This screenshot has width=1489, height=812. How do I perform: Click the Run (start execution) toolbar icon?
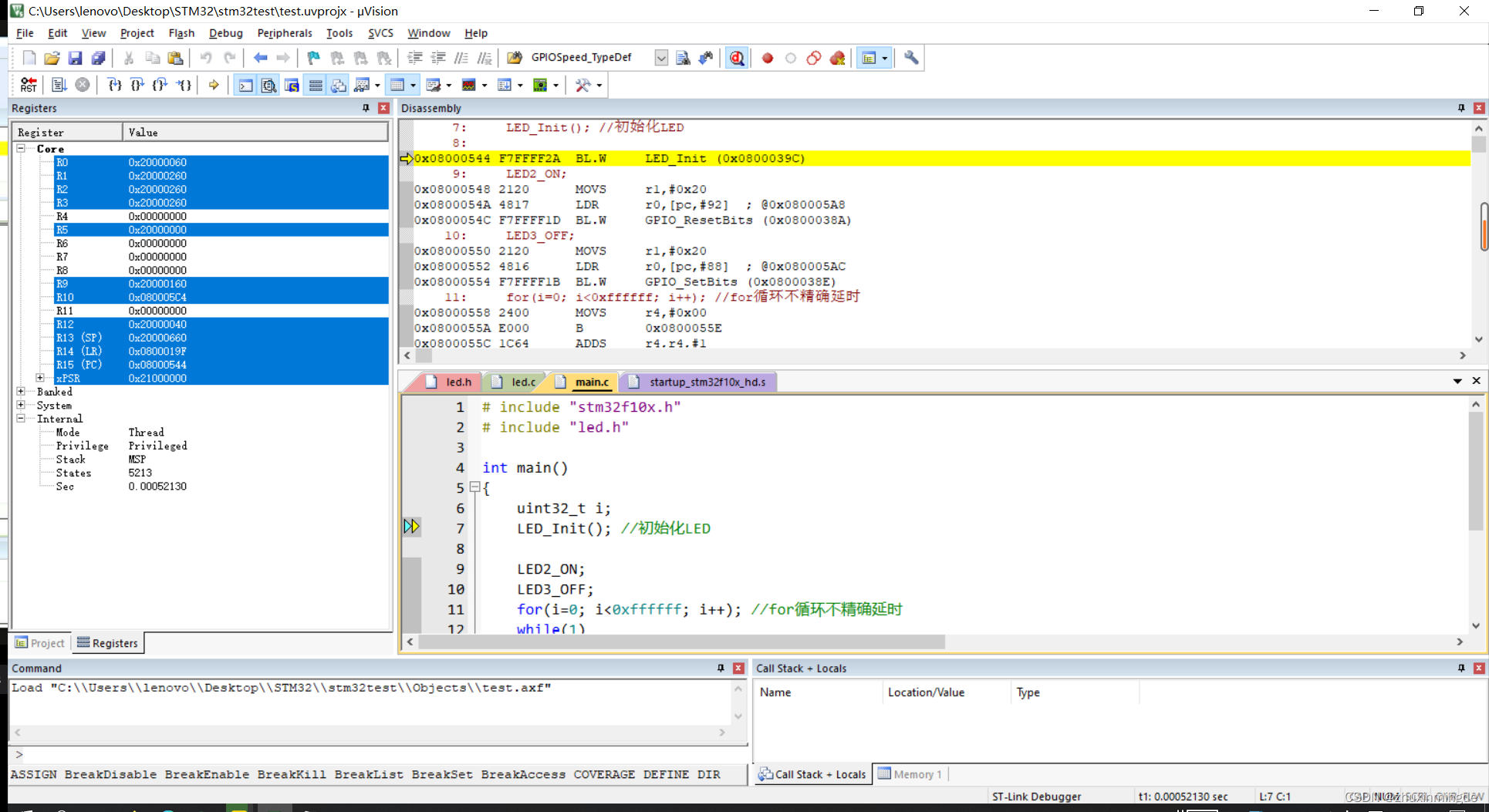[59, 85]
